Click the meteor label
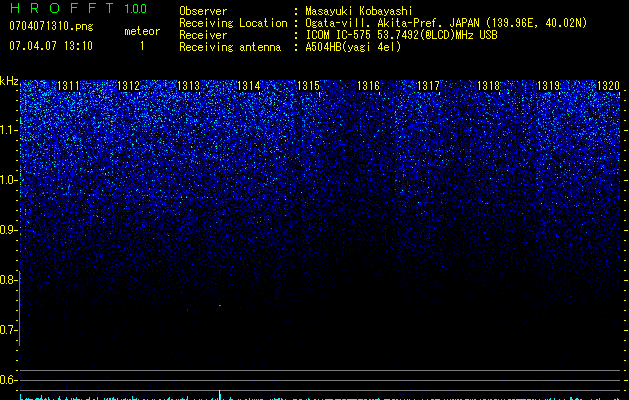Viewport: 629px width, 400px height. tap(142, 31)
